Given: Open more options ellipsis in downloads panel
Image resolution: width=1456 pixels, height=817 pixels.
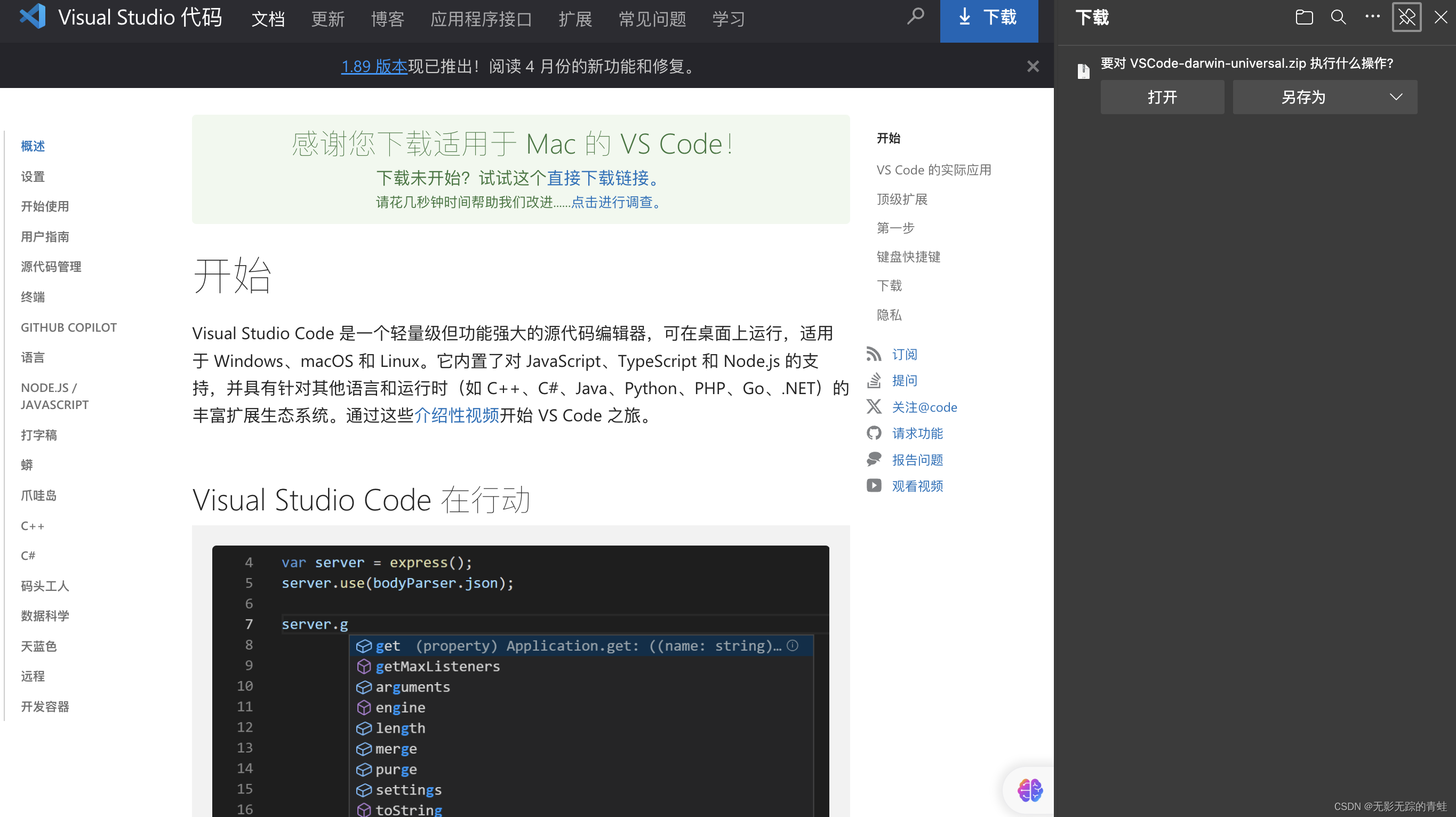Looking at the screenshot, I should (x=1372, y=17).
